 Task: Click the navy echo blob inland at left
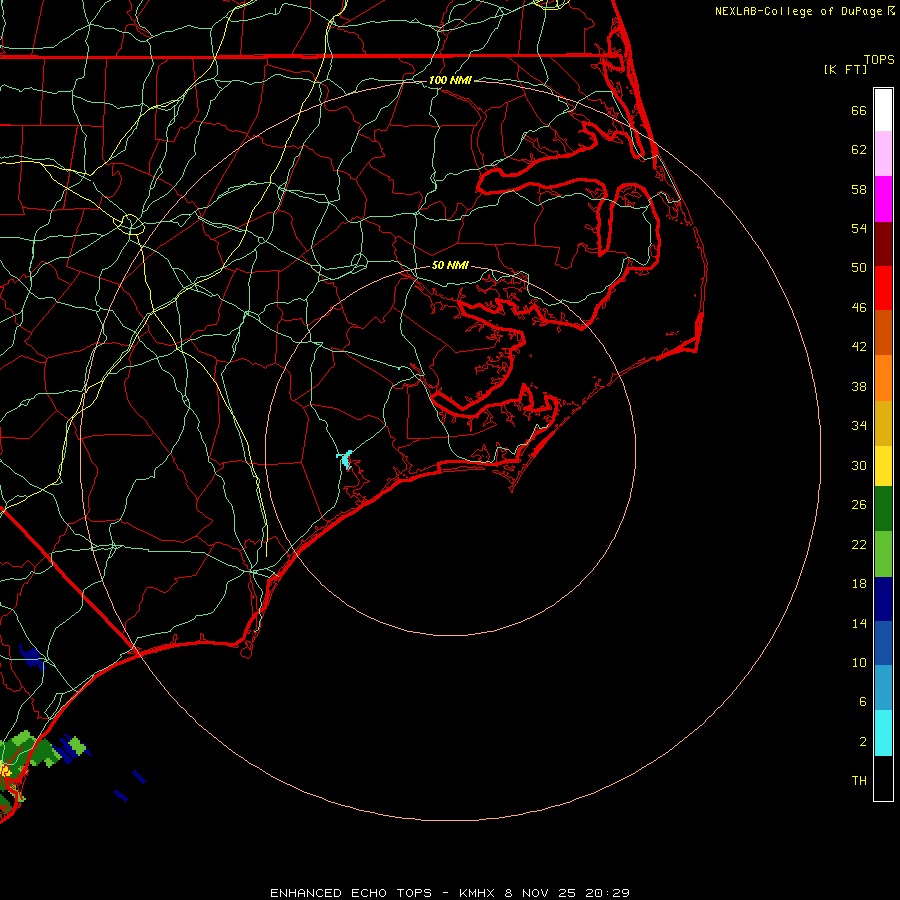click(x=32, y=657)
